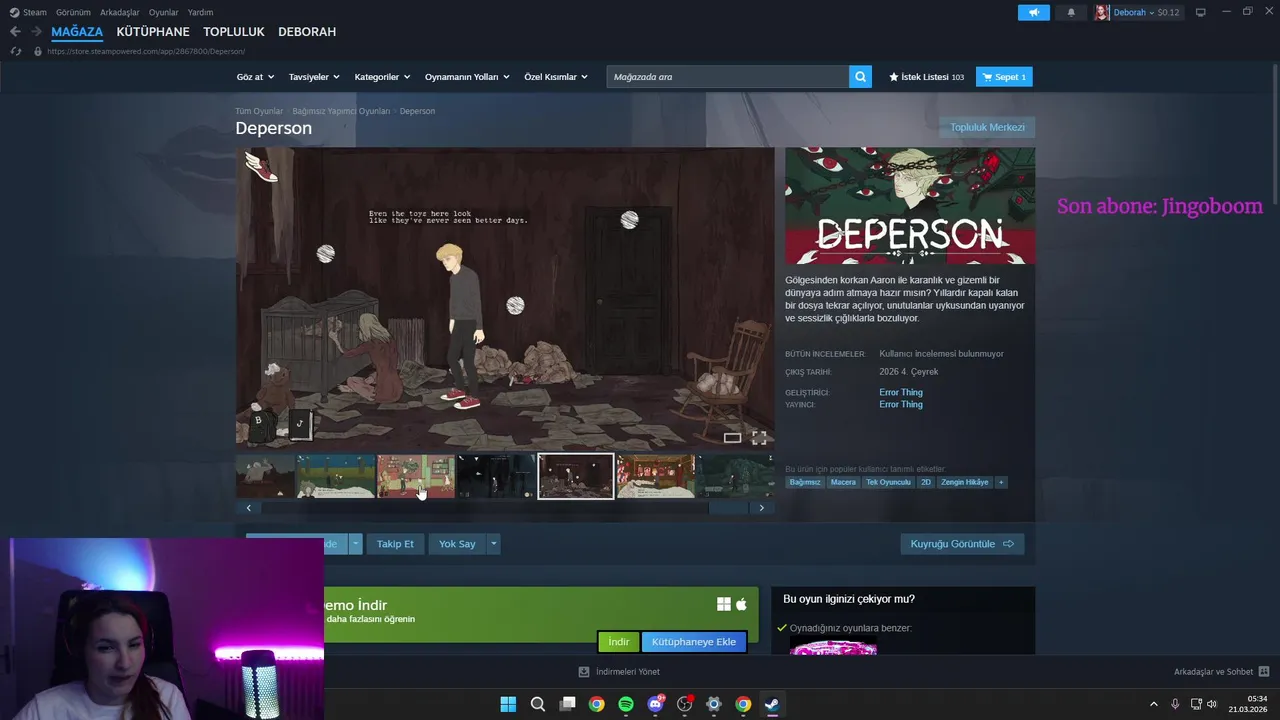
Task: Open İstek Listesi wishlist with star icon
Action: coord(926,77)
